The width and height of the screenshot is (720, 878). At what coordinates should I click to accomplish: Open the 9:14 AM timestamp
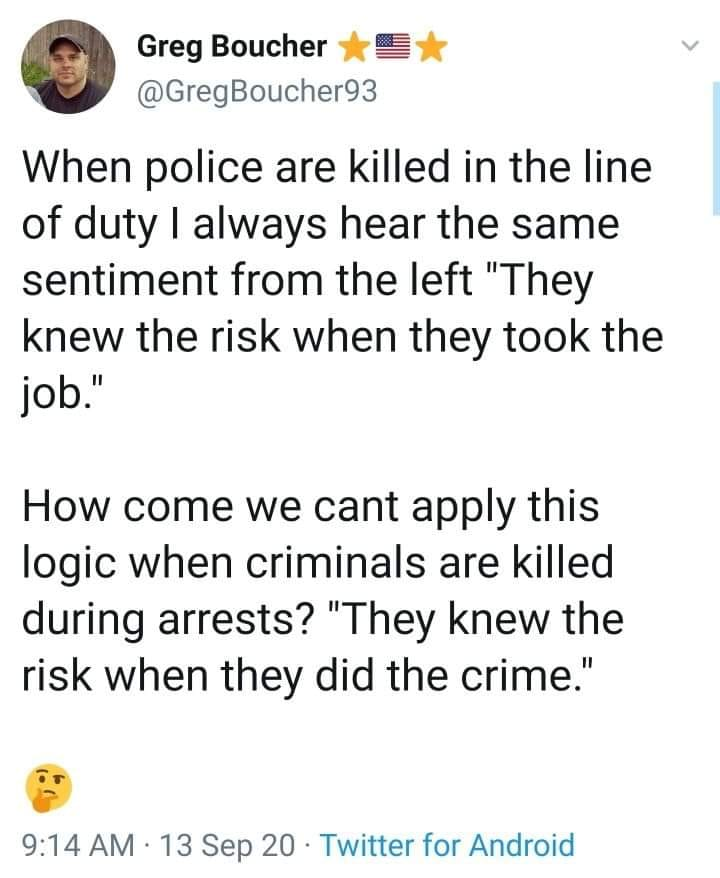coord(78,844)
